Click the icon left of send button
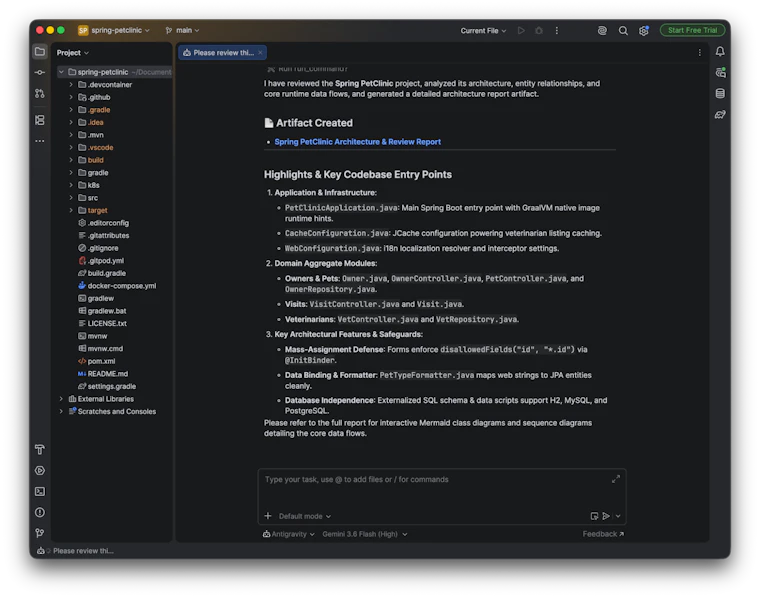 594,516
